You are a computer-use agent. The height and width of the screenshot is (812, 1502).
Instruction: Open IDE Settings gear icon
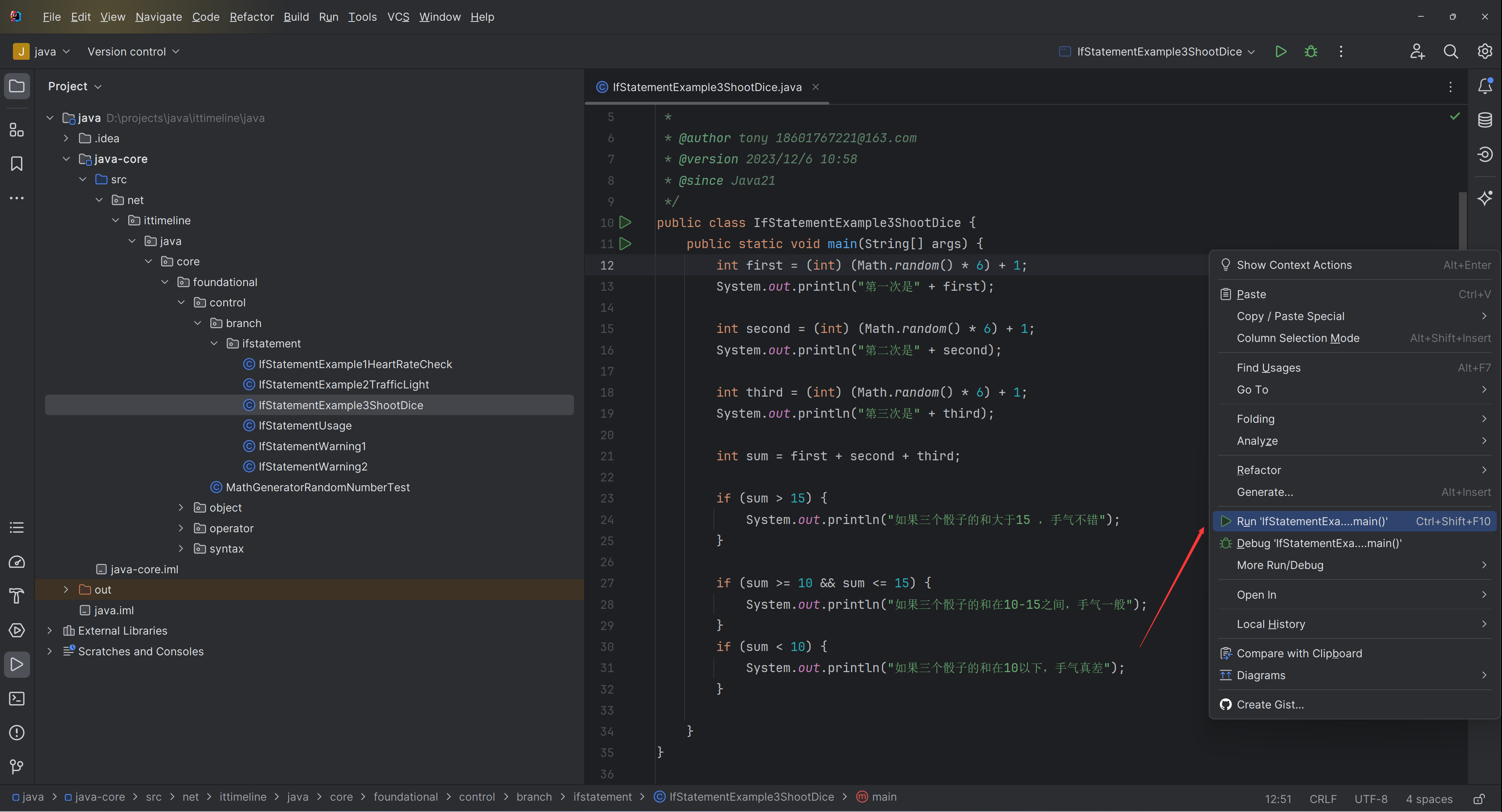1484,51
